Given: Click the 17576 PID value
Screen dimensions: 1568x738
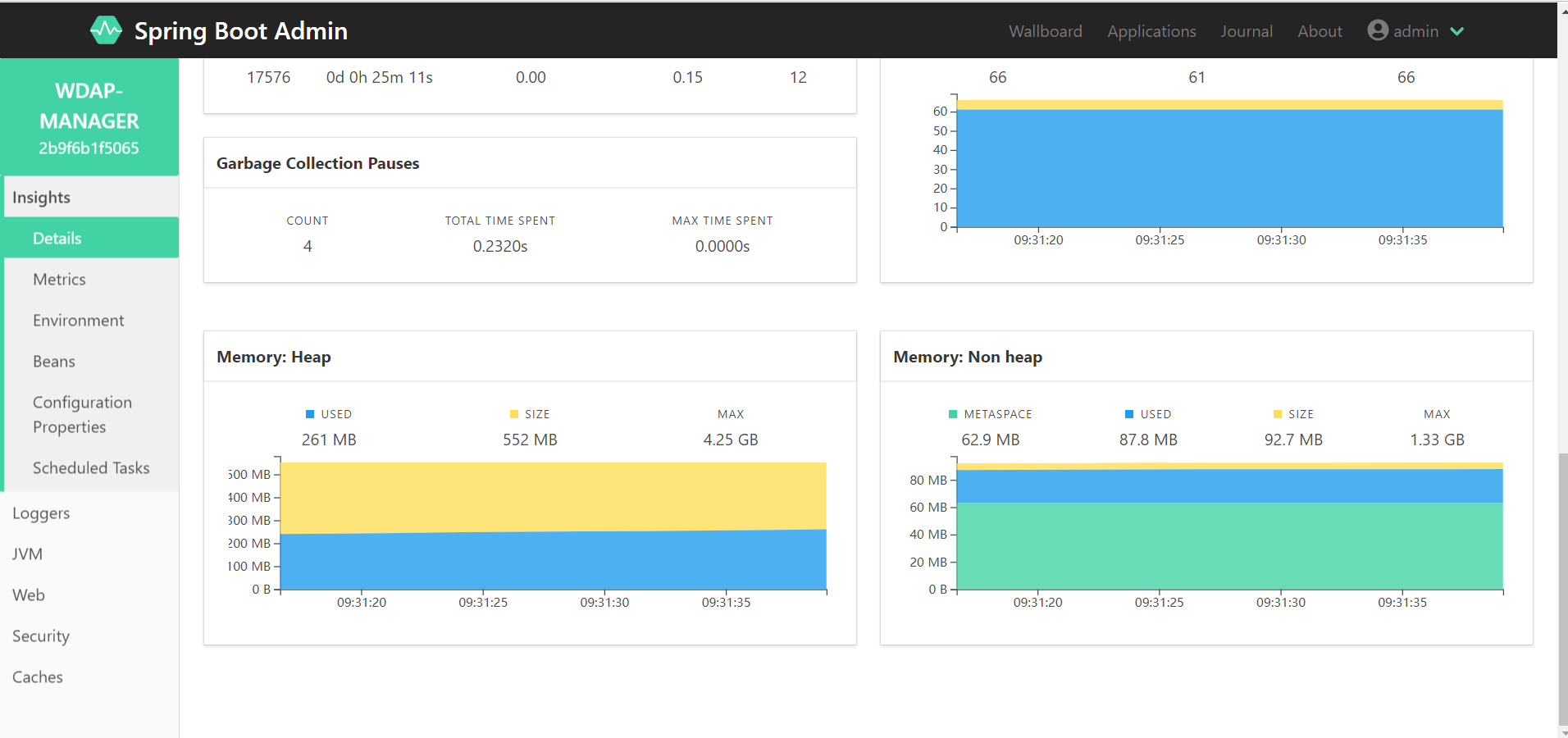Looking at the screenshot, I should coord(269,77).
